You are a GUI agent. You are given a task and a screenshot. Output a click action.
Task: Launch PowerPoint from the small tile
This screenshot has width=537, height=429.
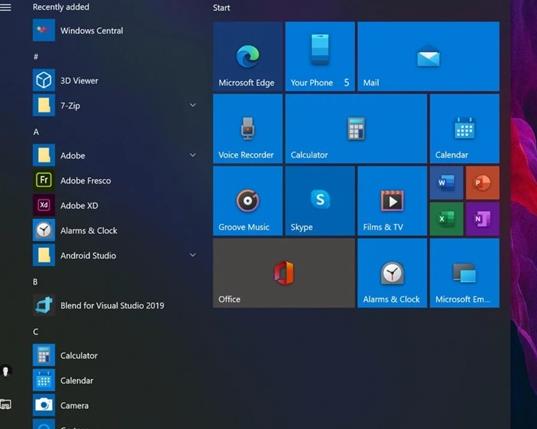pos(483,183)
